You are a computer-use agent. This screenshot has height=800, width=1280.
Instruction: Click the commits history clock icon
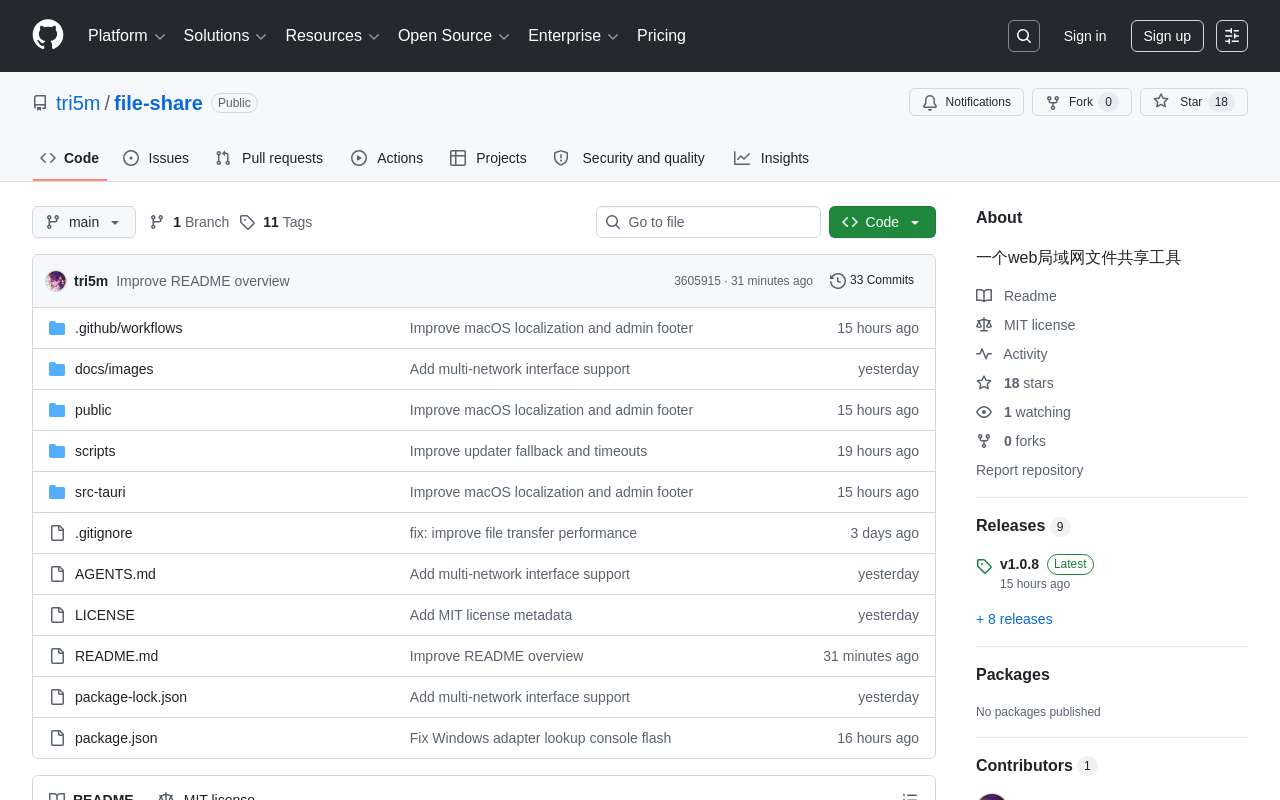[x=838, y=281]
